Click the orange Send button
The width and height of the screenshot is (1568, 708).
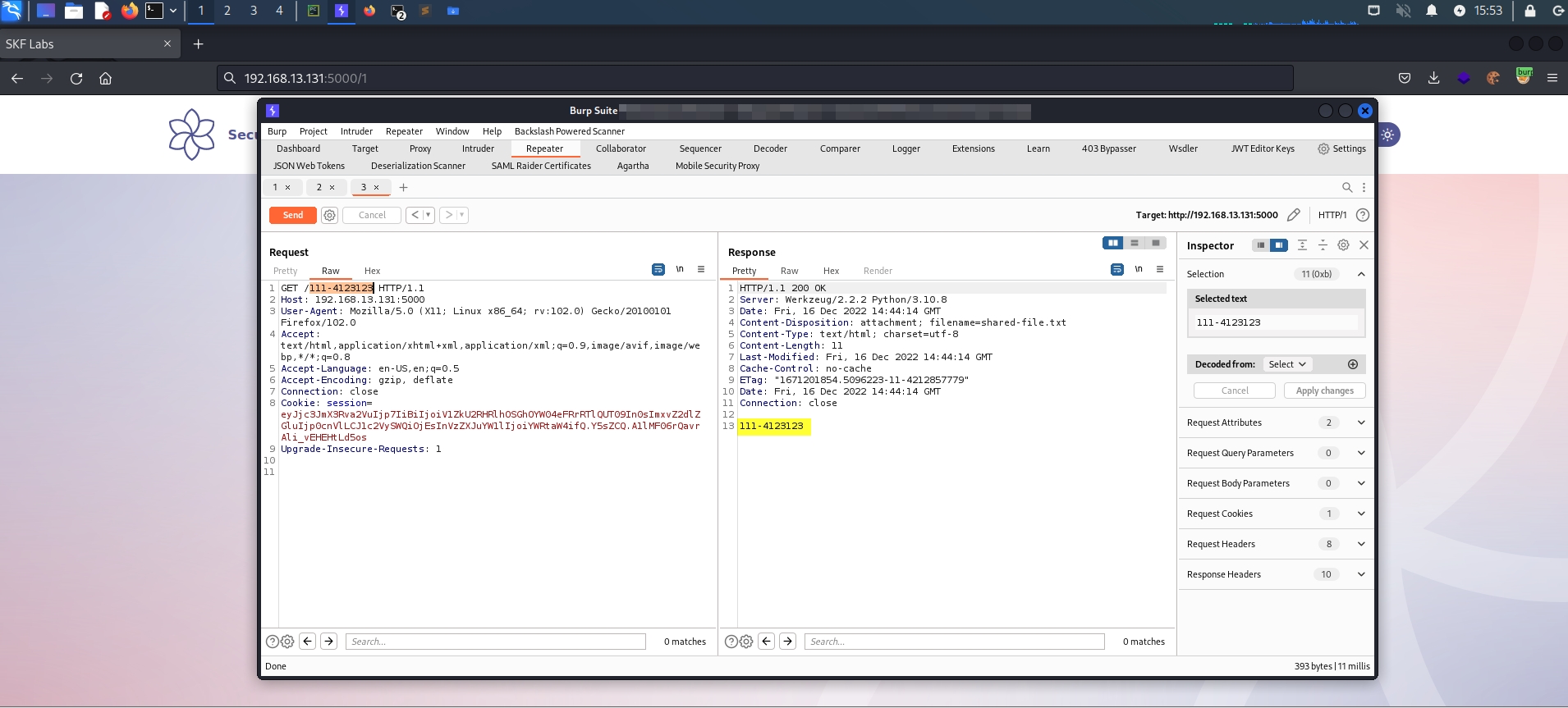[x=293, y=215]
